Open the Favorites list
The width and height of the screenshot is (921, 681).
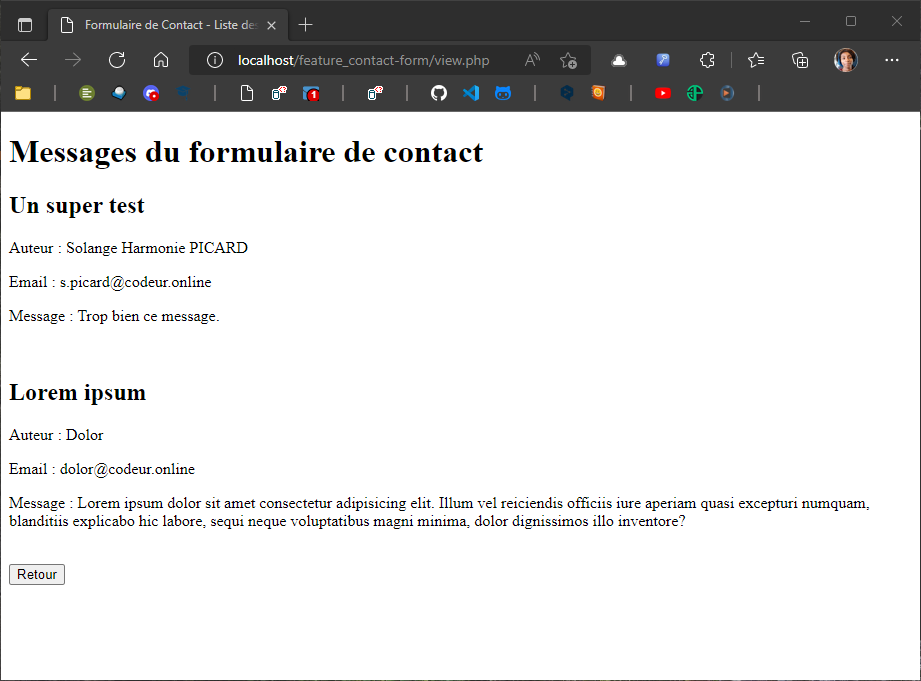[756, 60]
